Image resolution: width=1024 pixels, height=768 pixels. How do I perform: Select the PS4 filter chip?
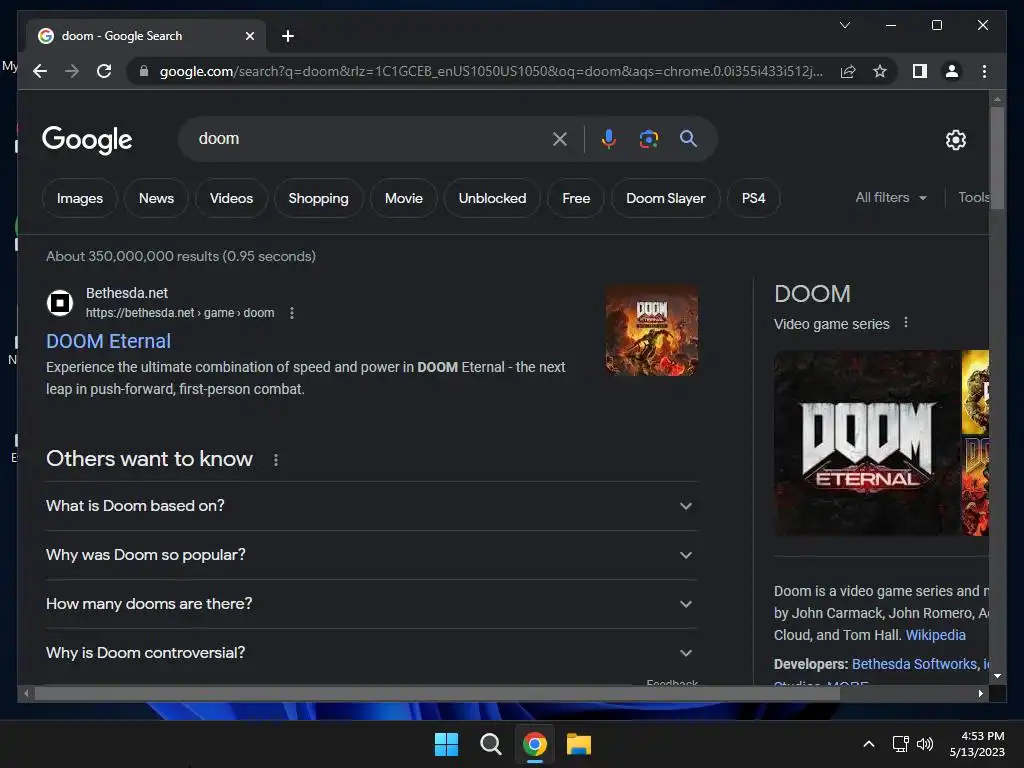pos(754,198)
